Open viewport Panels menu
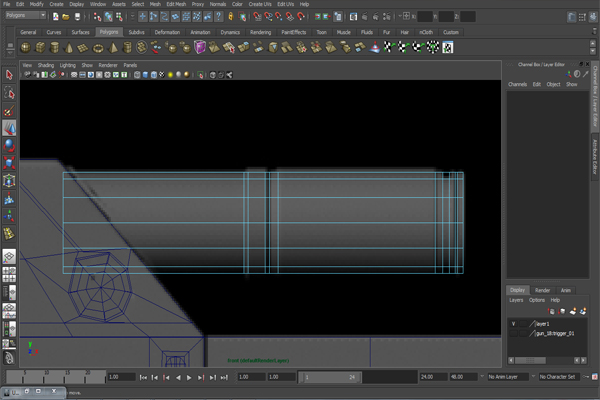The image size is (600, 400). pyautogui.click(x=130, y=65)
